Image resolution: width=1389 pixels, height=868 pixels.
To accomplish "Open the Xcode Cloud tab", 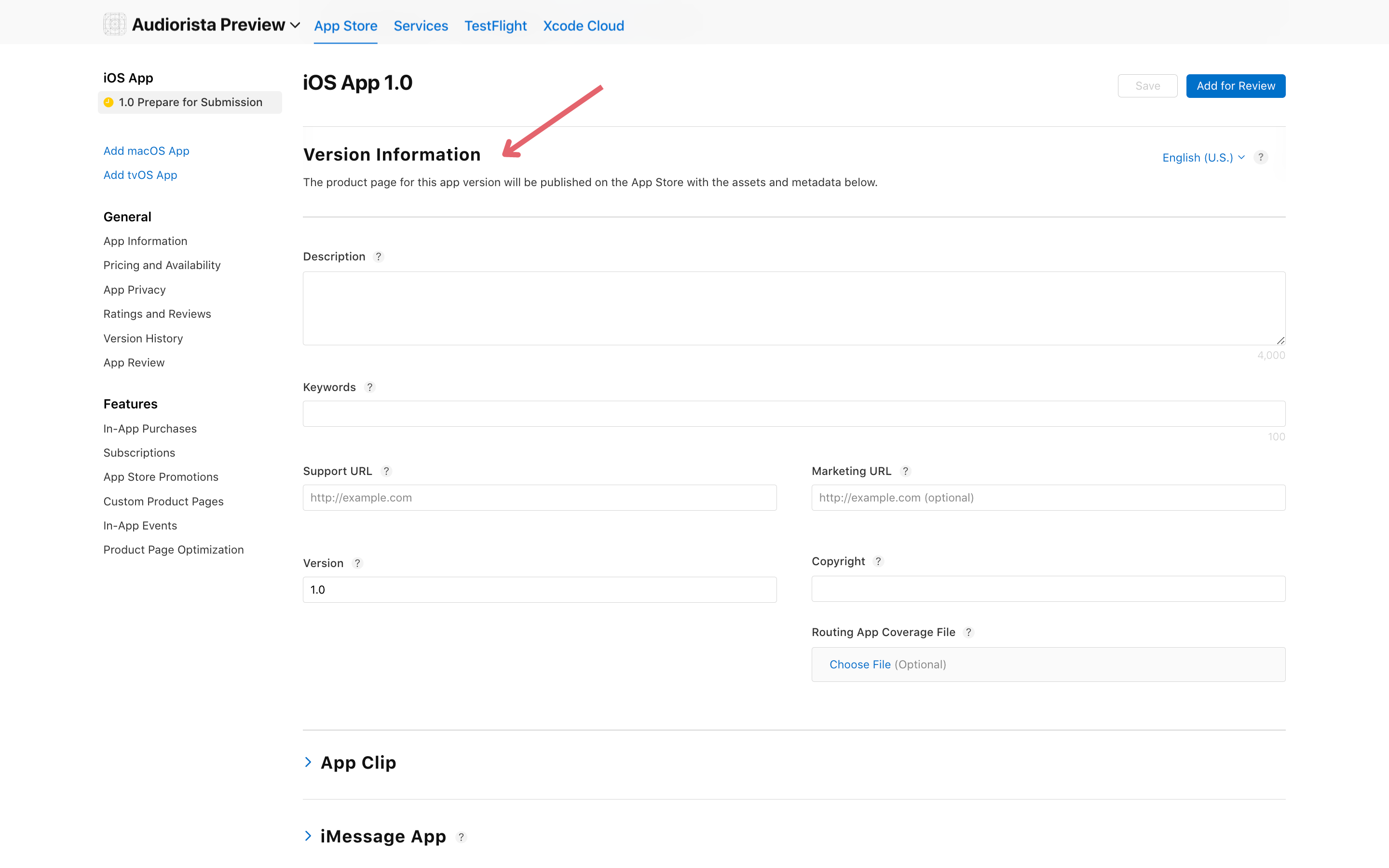I will [583, 26].
